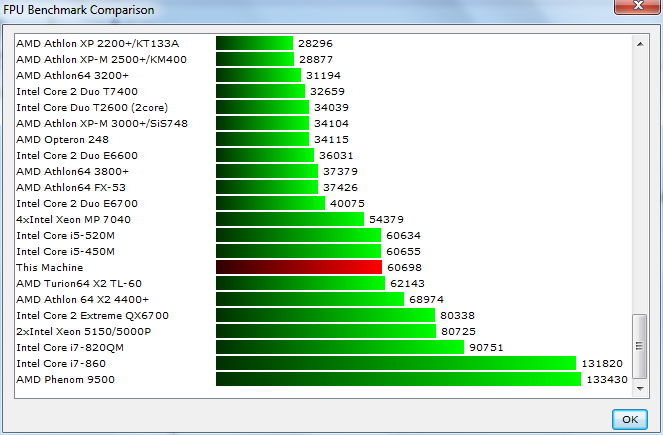Click the score value 60655

(x=403, y=252)
